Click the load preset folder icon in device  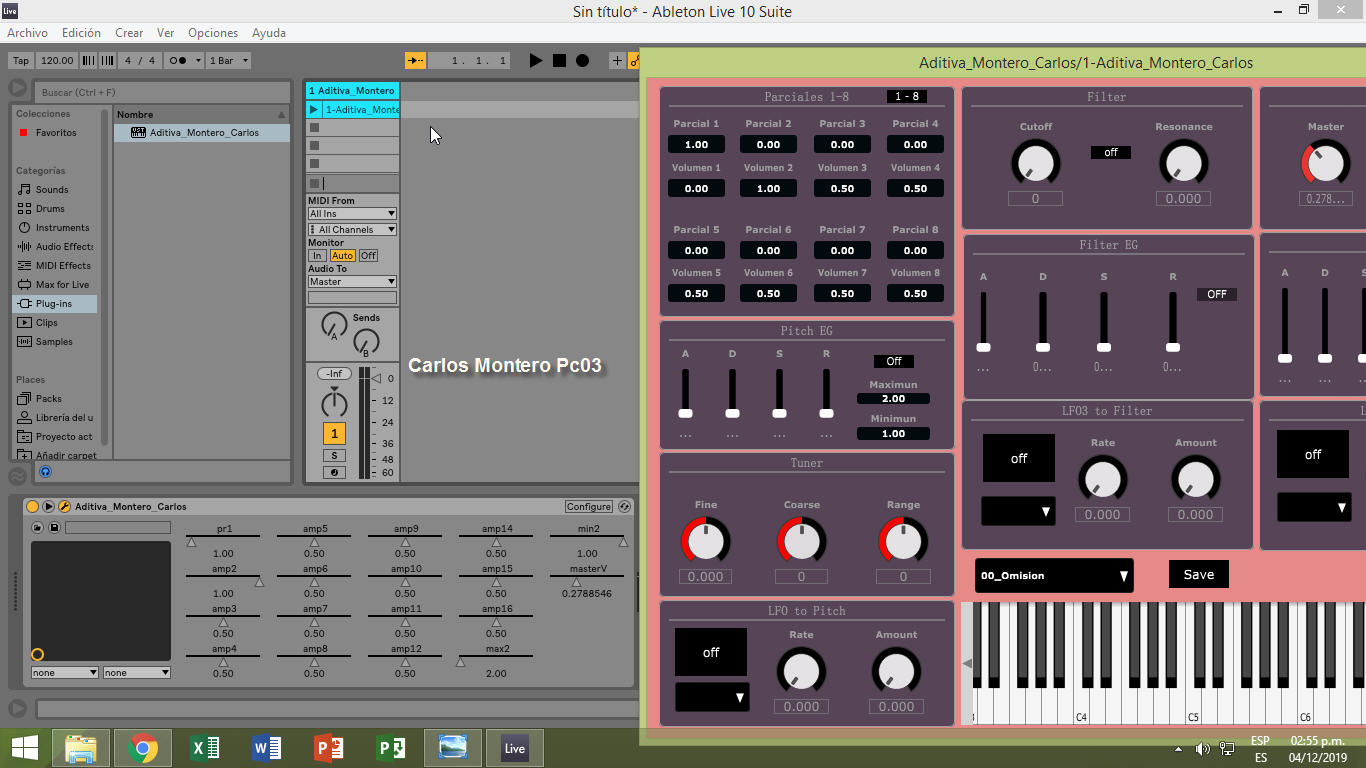[37, 527]
